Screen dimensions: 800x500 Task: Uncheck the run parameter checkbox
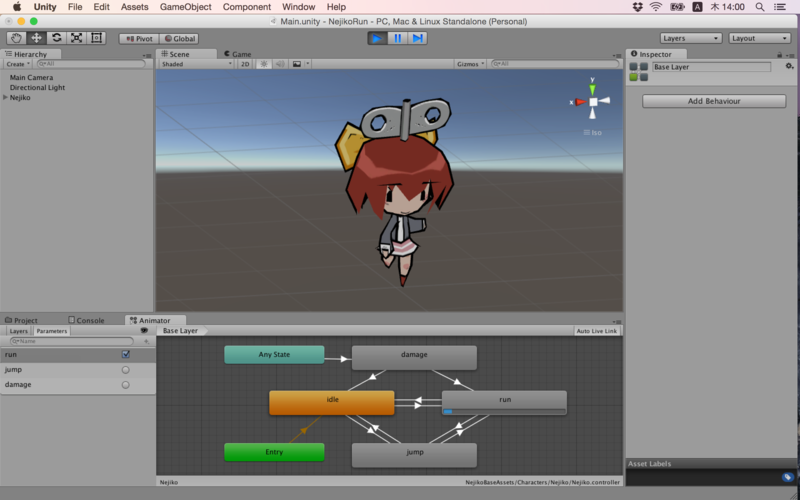click(126, 354)
